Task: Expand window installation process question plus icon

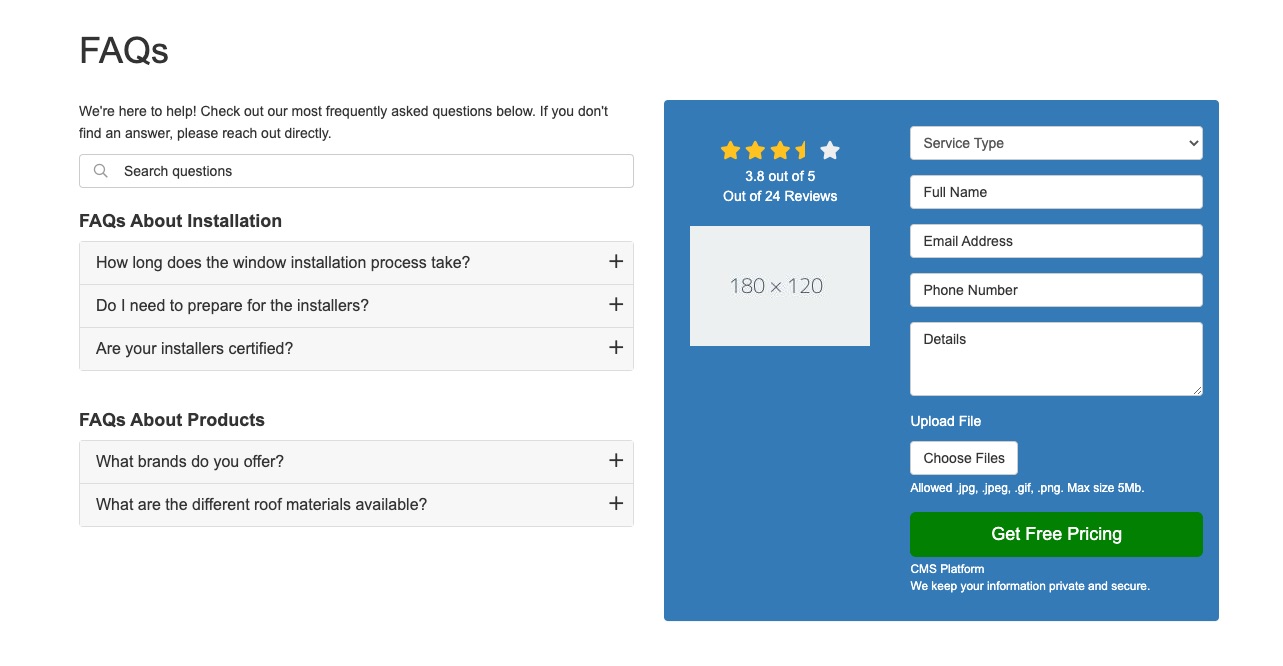Action: point(616,261)
